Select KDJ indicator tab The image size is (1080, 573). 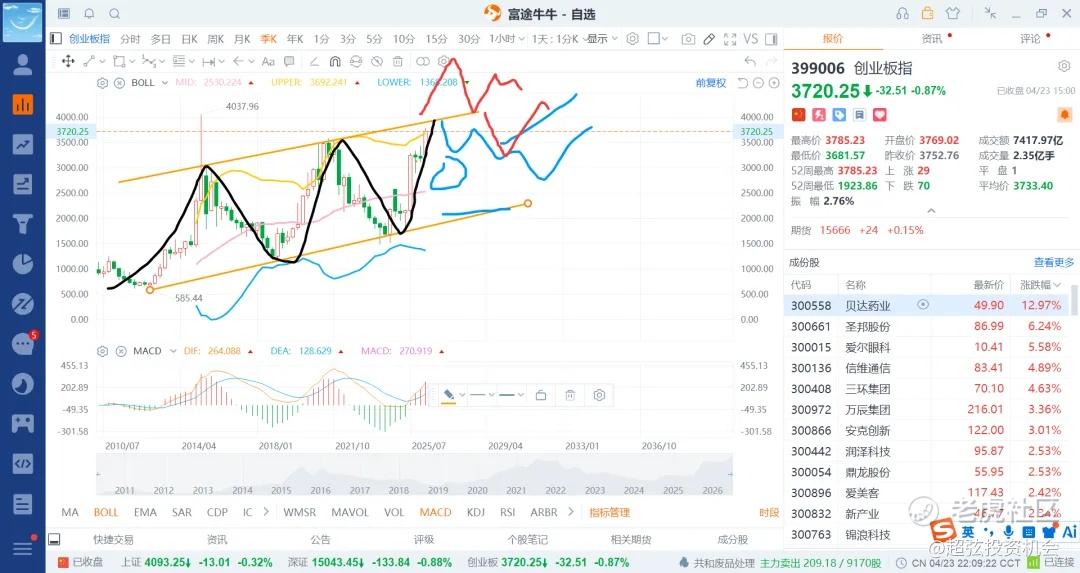tap(476, 512)
